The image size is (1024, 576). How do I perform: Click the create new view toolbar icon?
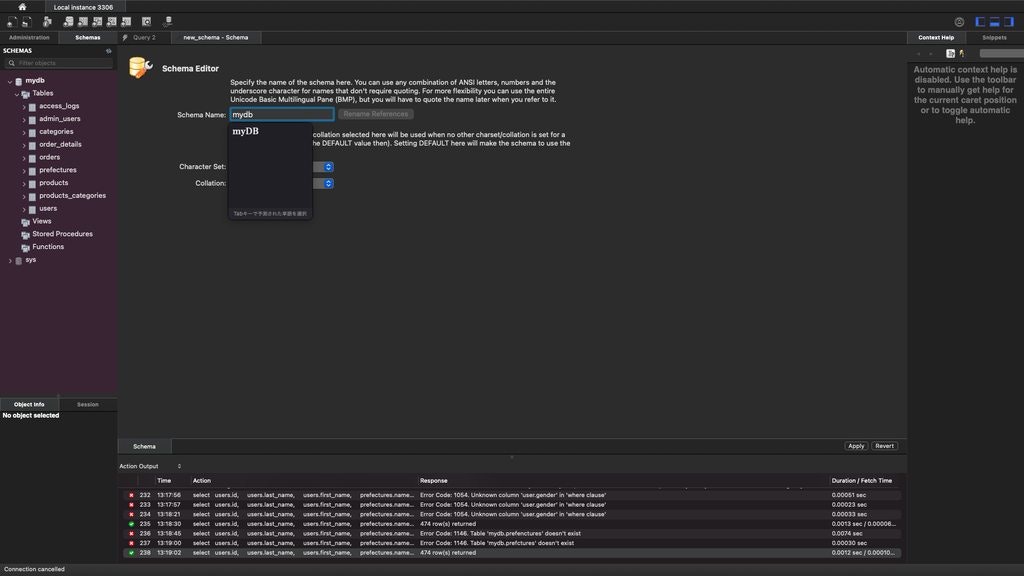click(x=97, y=22)
